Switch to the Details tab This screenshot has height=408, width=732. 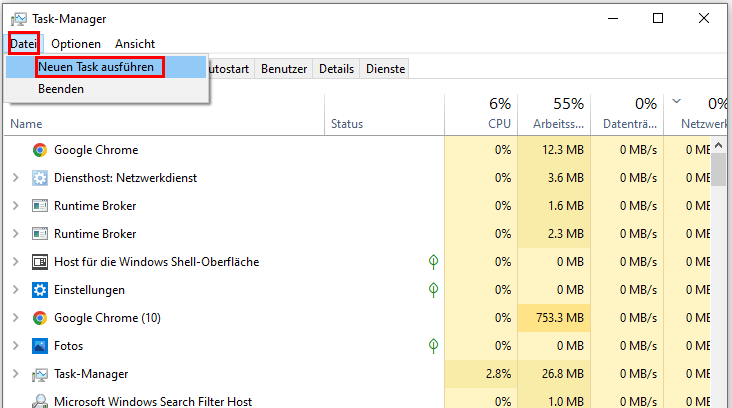coord(336,69)
